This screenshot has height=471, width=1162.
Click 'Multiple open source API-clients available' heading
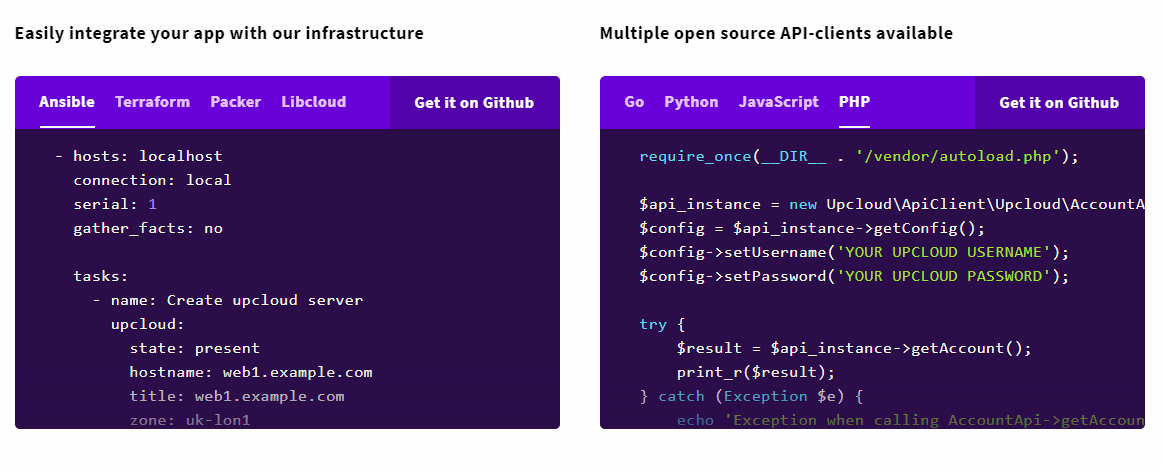(777, 33)
